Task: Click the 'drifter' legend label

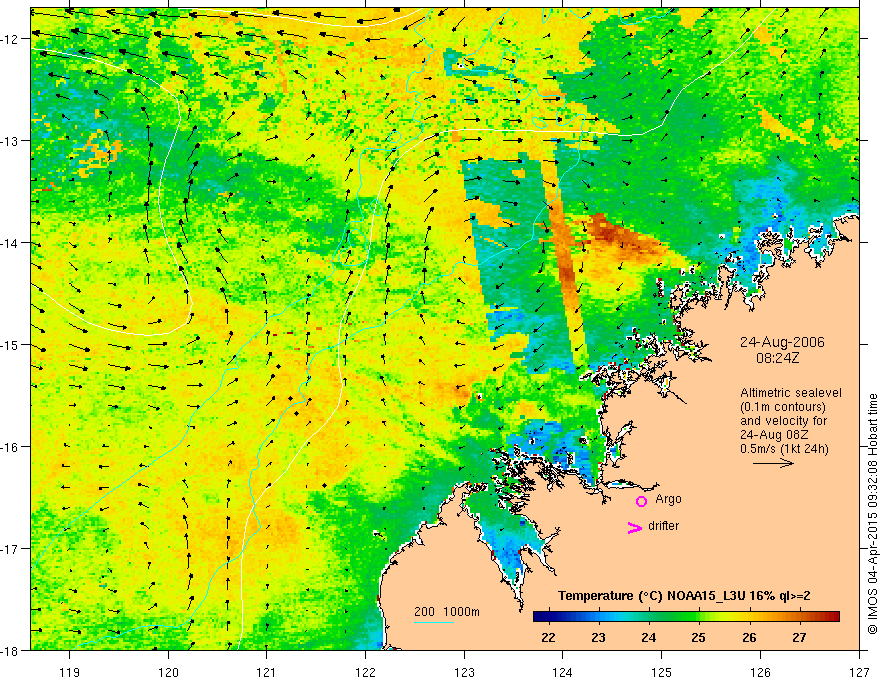Action: click(x=663, y=526)
